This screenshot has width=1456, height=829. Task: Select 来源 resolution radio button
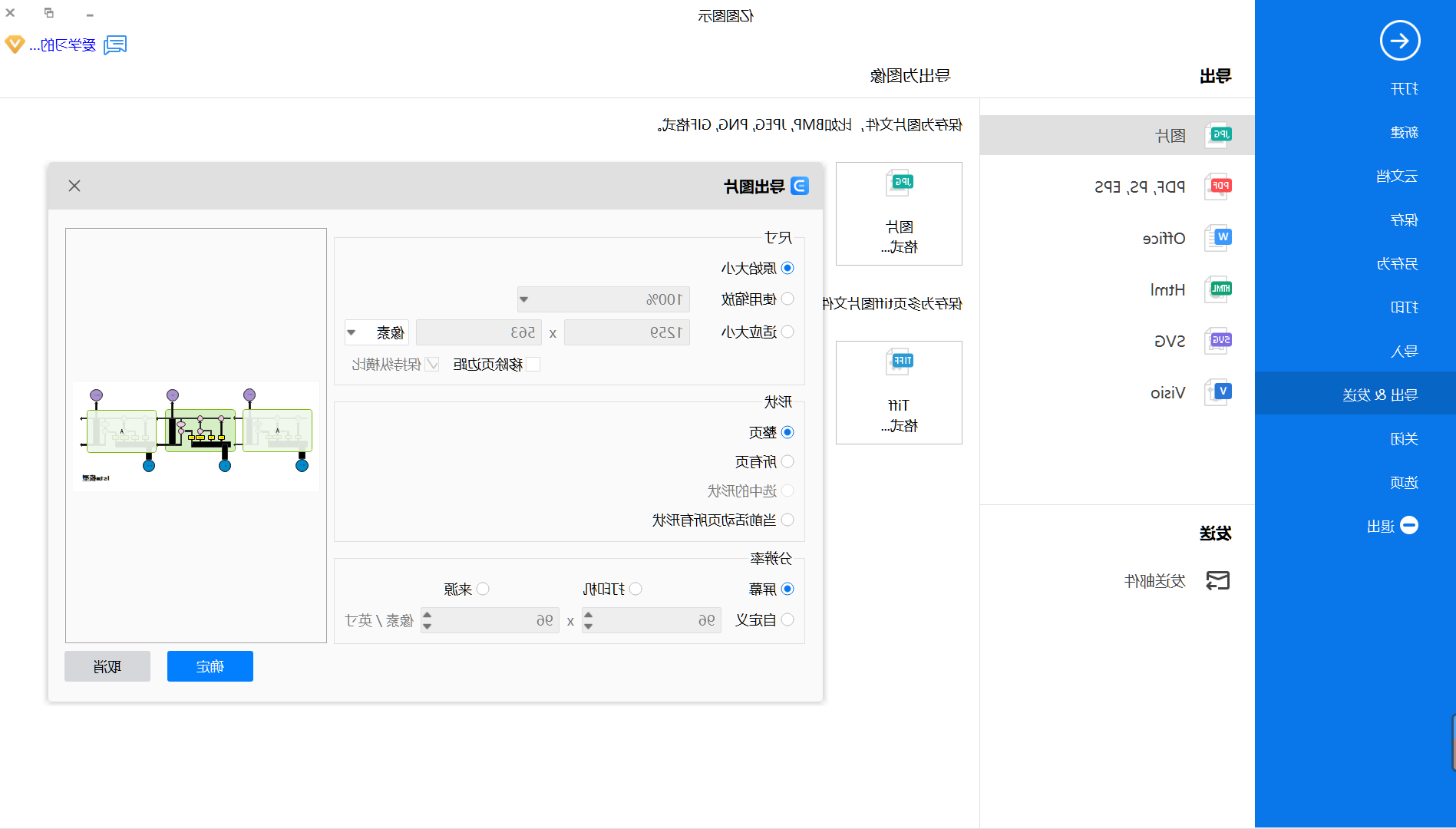483,589
